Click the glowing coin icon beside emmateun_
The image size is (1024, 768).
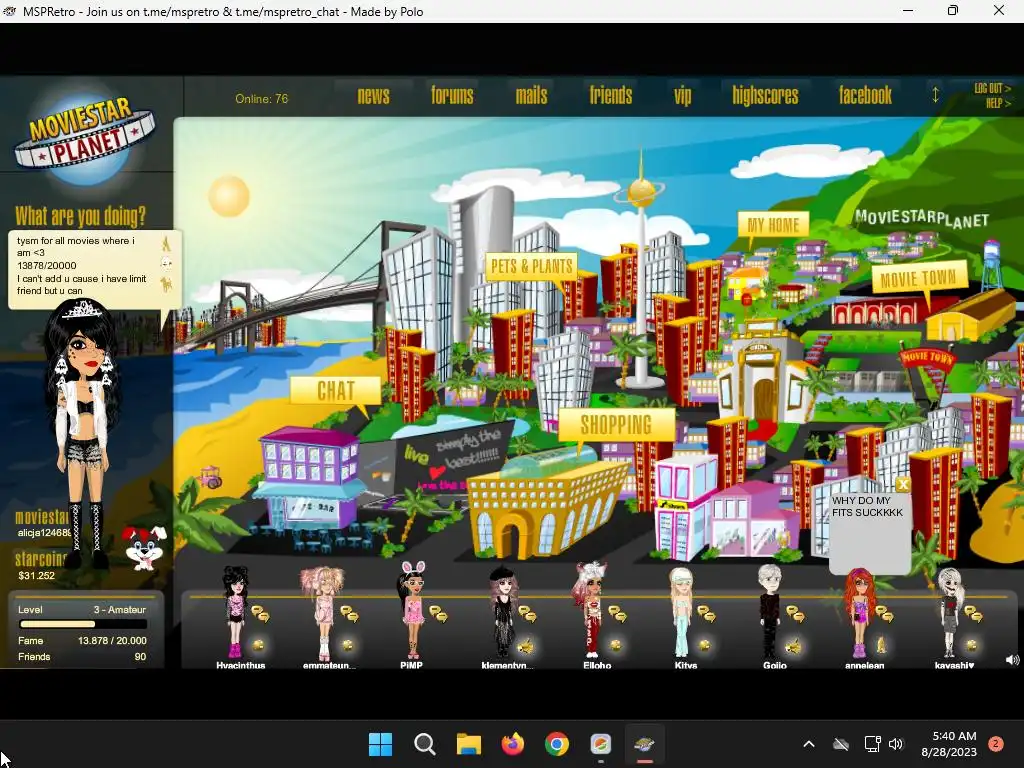[347, 645]
